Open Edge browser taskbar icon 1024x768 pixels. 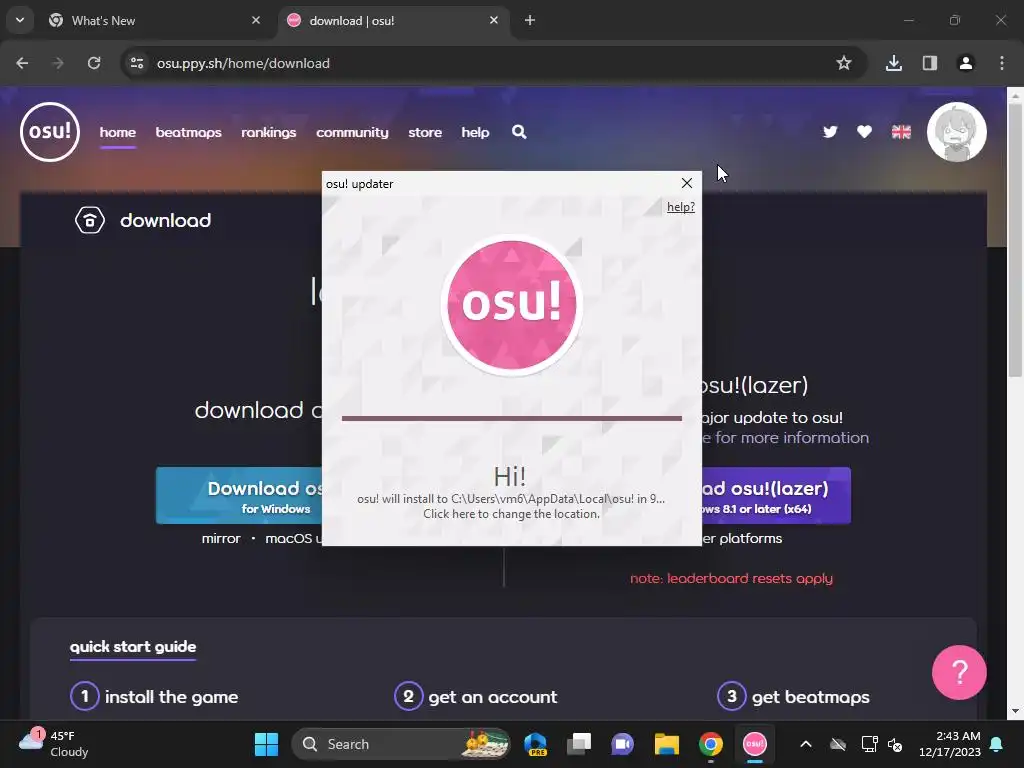pyautogui.click(x=536, y=744)
